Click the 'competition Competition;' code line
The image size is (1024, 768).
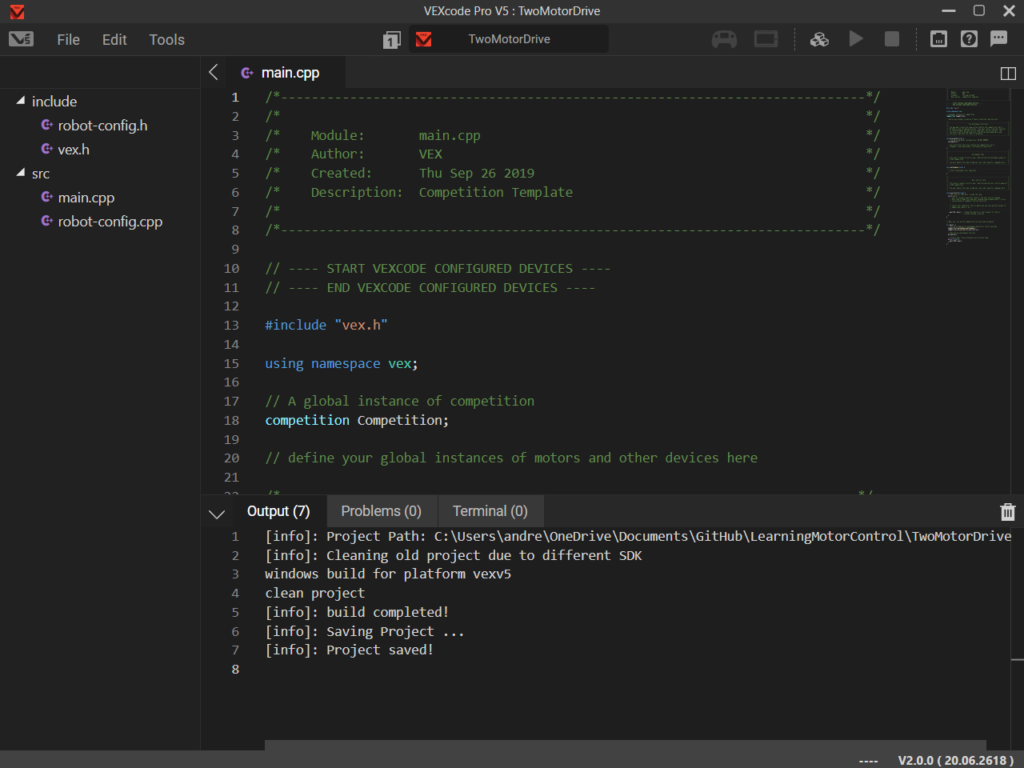coord(357,421)
